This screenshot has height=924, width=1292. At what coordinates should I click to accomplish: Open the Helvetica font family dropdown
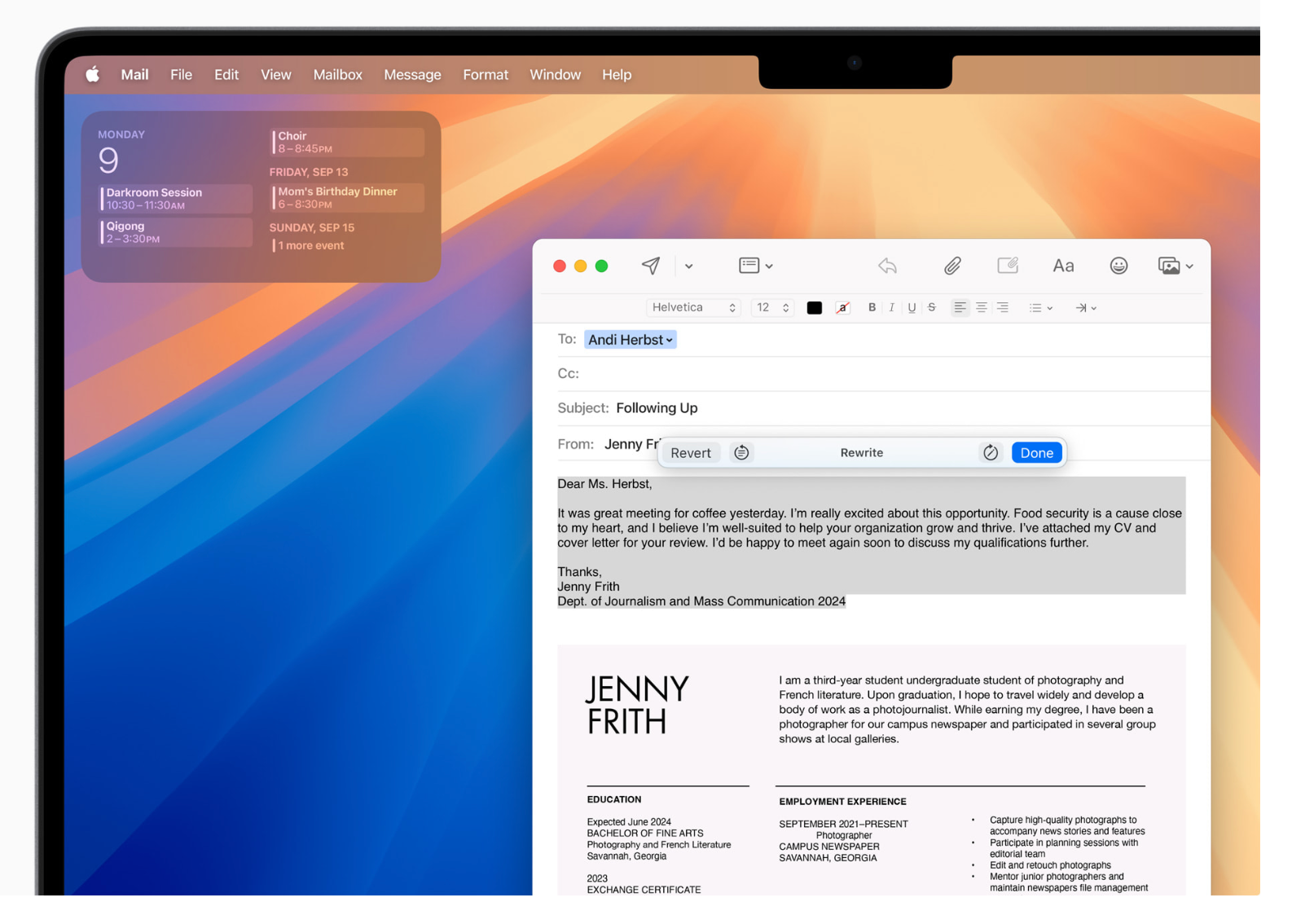[693, 307]
